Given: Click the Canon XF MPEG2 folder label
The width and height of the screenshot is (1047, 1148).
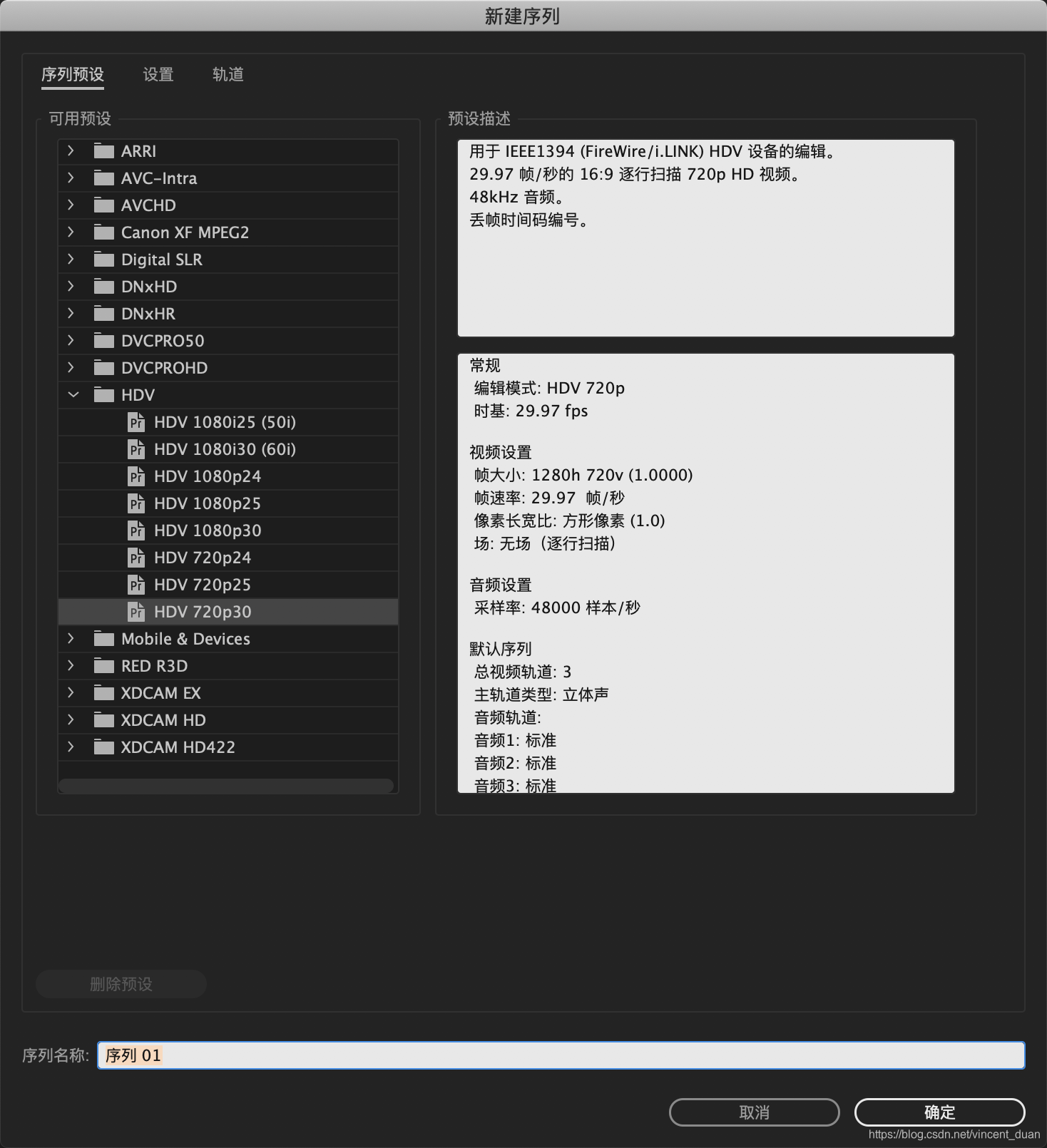Looking at the screenshot, I should coord(185,232).
